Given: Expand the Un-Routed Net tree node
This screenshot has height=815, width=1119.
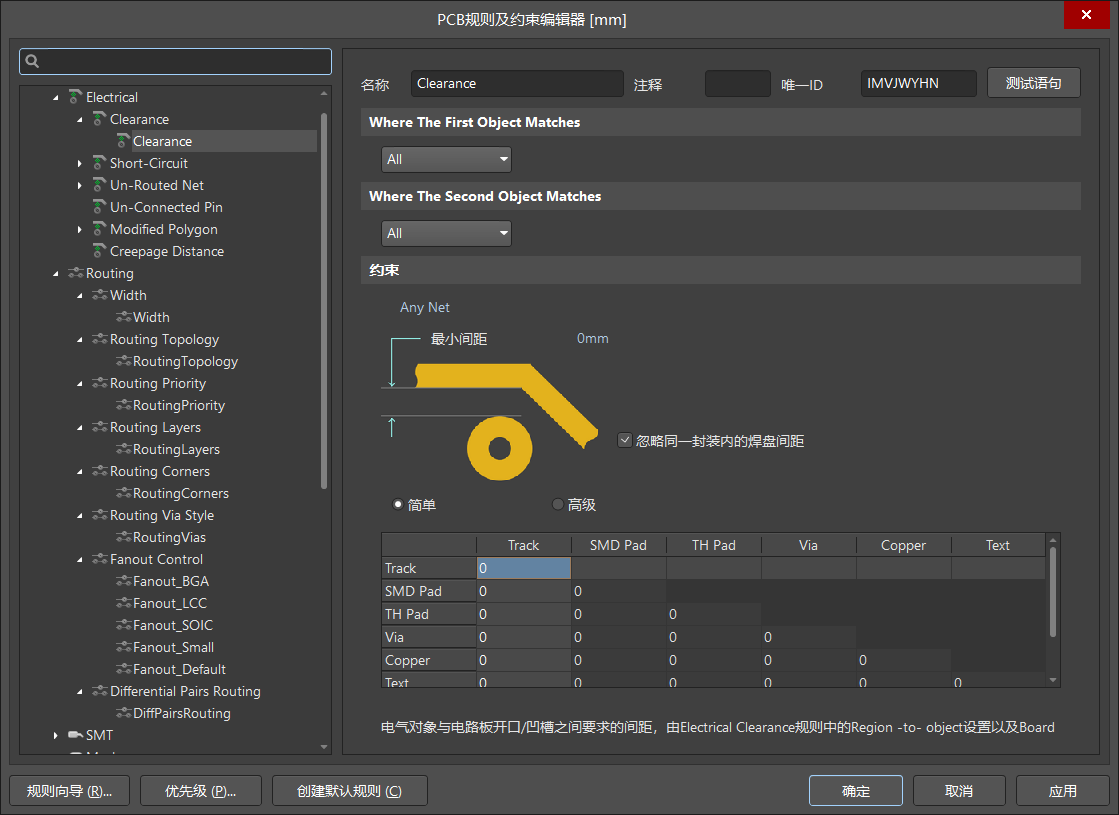Looking at the screenshot, I should pyautogui.click(x=80, y=185).
